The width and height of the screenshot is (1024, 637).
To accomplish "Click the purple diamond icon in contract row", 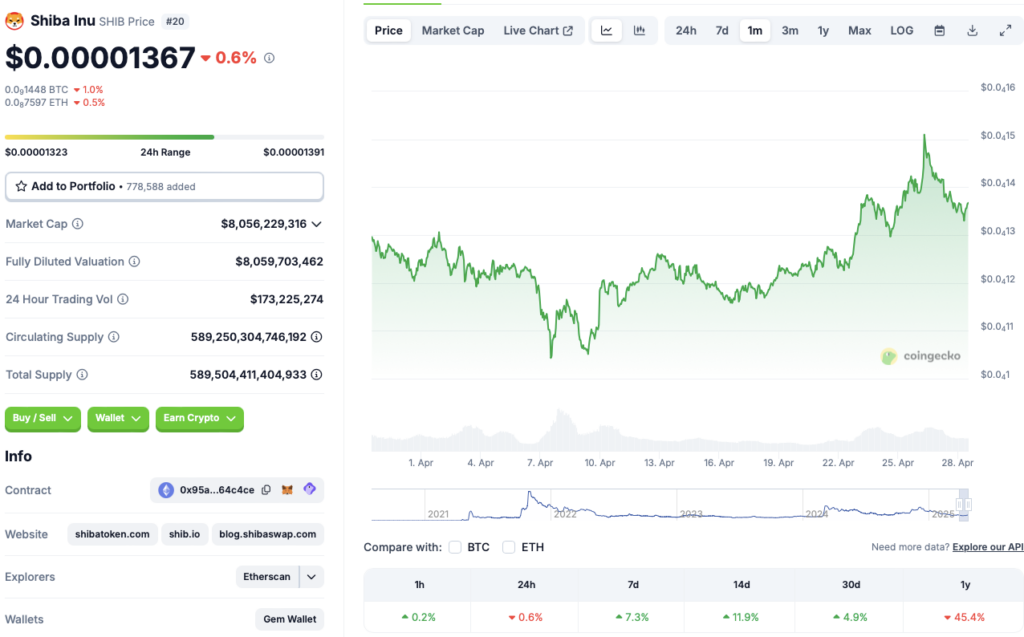I will (310, 489).
